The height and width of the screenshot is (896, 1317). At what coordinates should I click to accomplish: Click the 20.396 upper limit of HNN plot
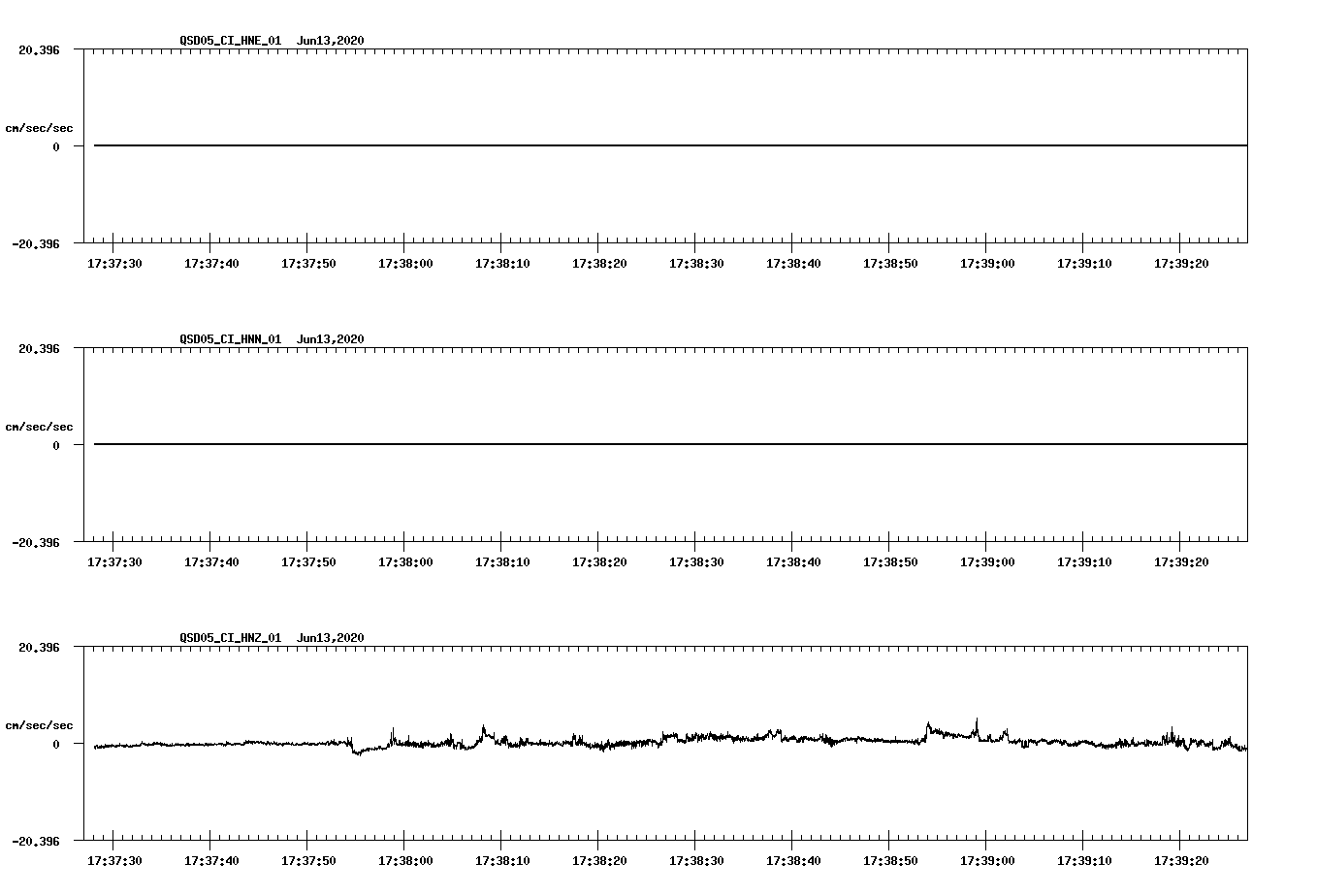(x=39, y=349)
